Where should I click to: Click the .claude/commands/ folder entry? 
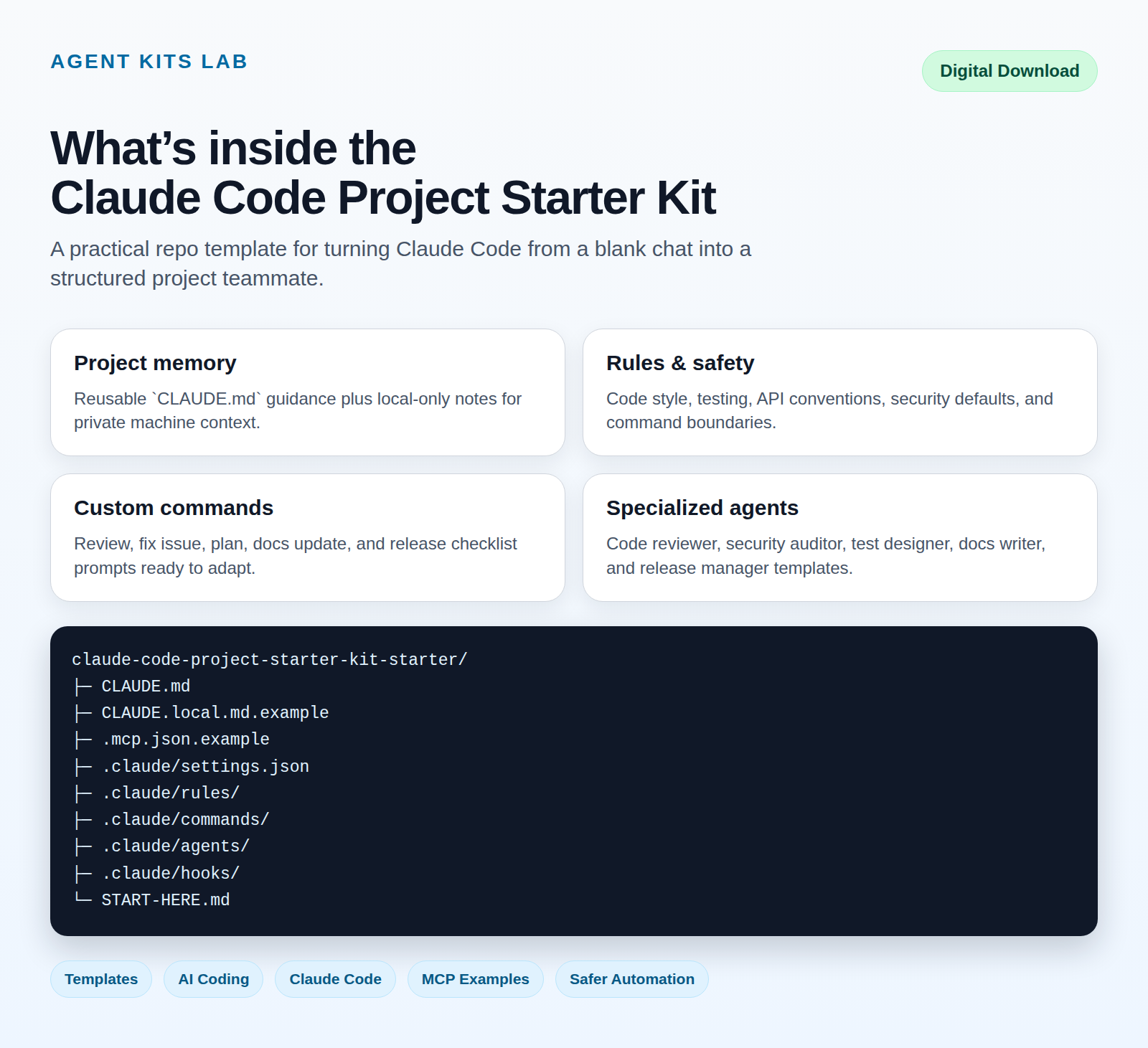(x=186, y=819)
